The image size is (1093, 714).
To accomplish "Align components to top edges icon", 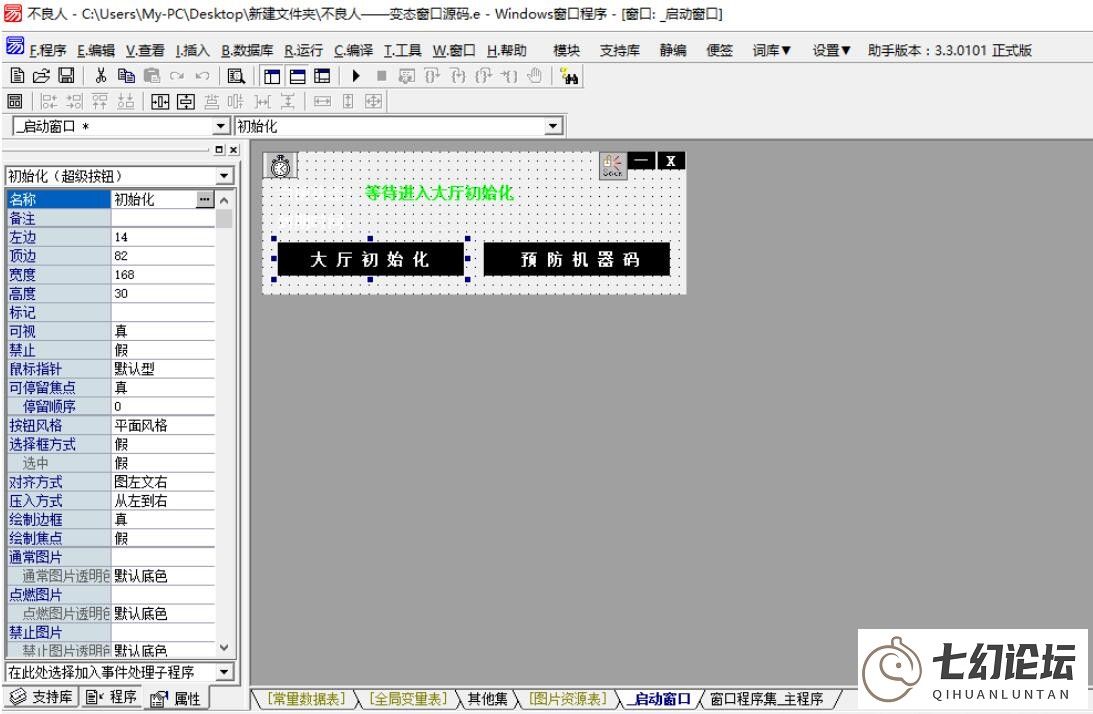I will tap(100, 102).
